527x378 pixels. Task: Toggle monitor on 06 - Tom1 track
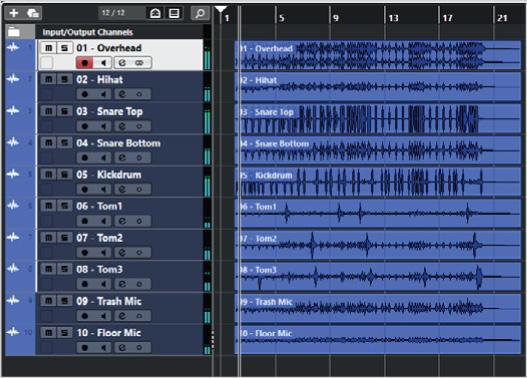tap(104, 221)
